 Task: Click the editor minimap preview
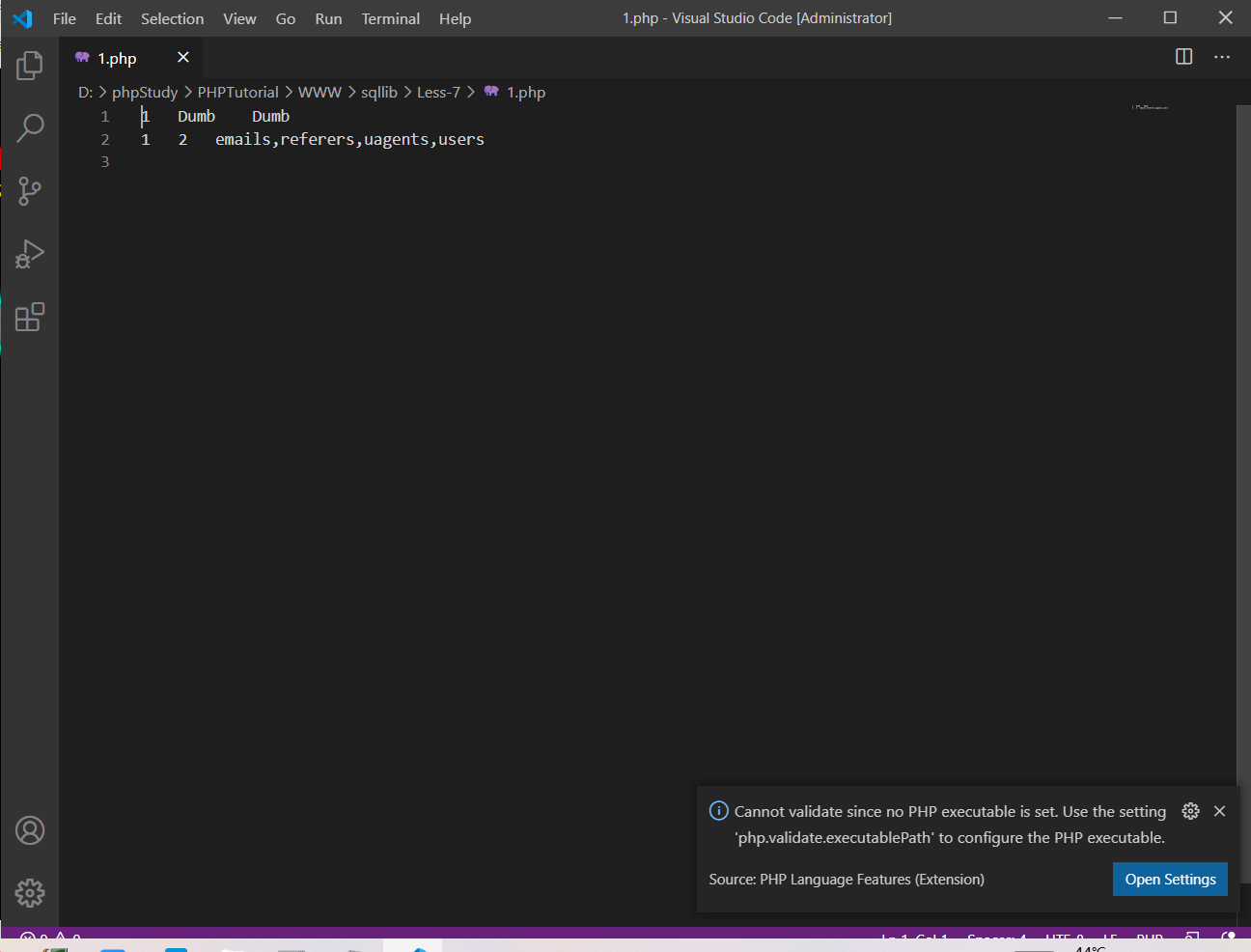pos(1150,107)
